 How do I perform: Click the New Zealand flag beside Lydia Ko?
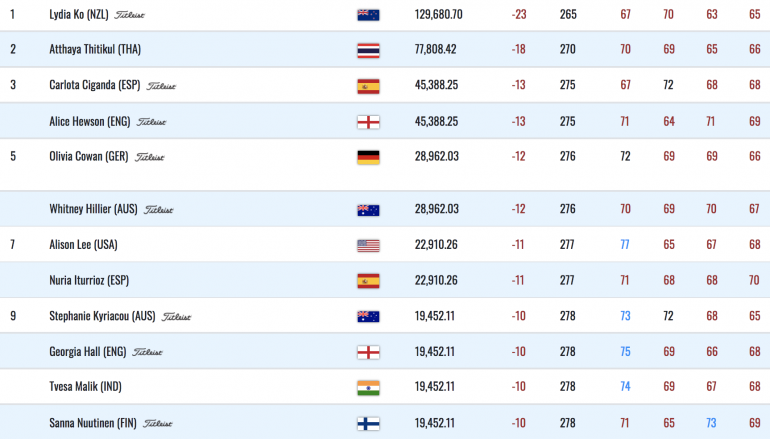coord(368,15)
